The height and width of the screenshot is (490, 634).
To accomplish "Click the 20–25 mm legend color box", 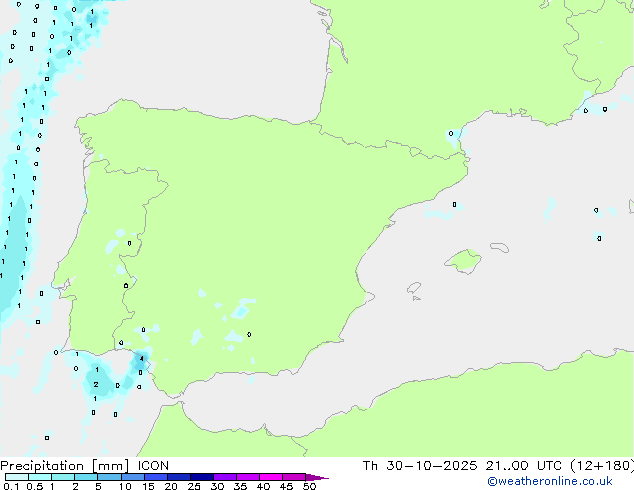I will click(178, 477).
